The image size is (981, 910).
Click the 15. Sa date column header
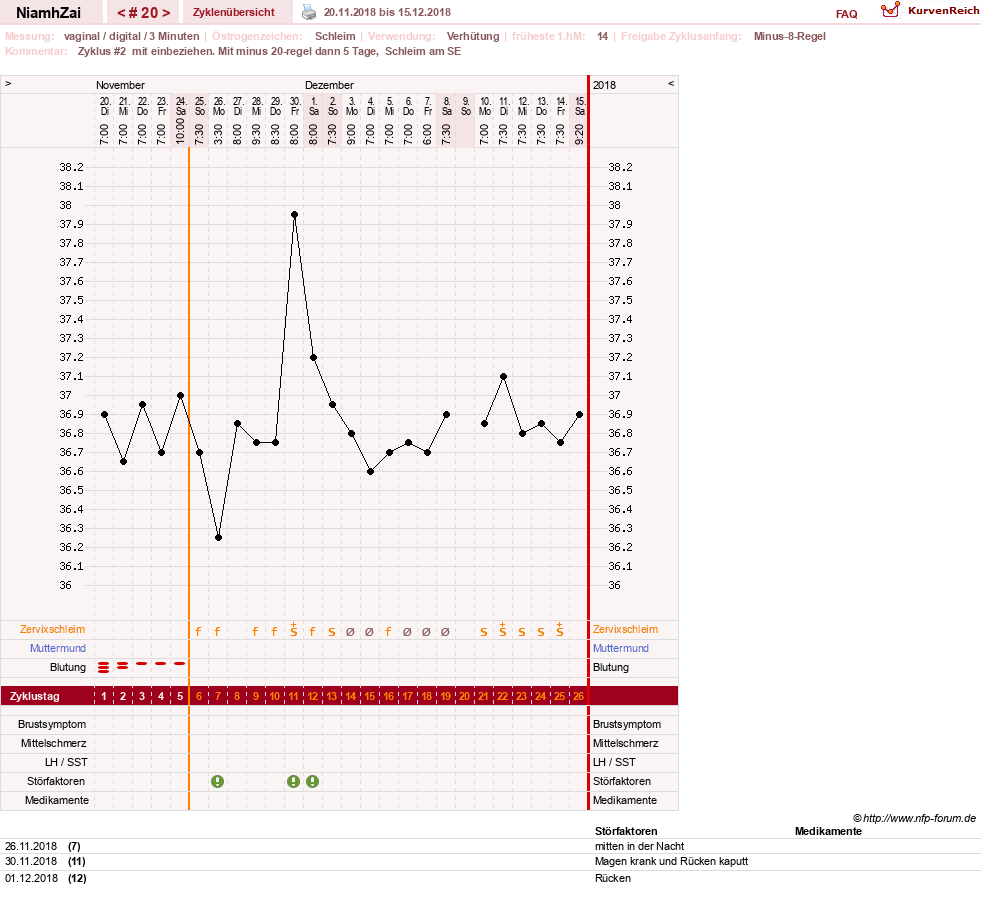pyautogui.click(x=579, y=106)
